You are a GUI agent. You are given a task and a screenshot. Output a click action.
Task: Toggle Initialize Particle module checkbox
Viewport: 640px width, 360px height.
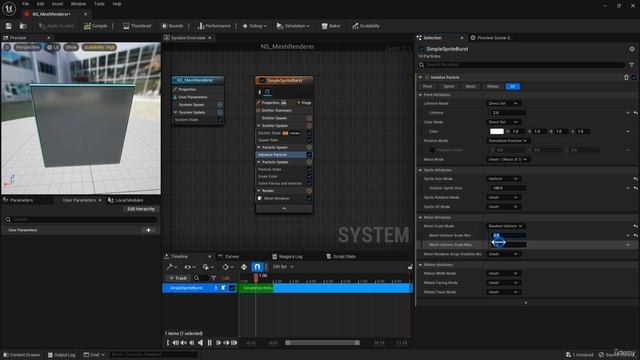click(309, 155)
